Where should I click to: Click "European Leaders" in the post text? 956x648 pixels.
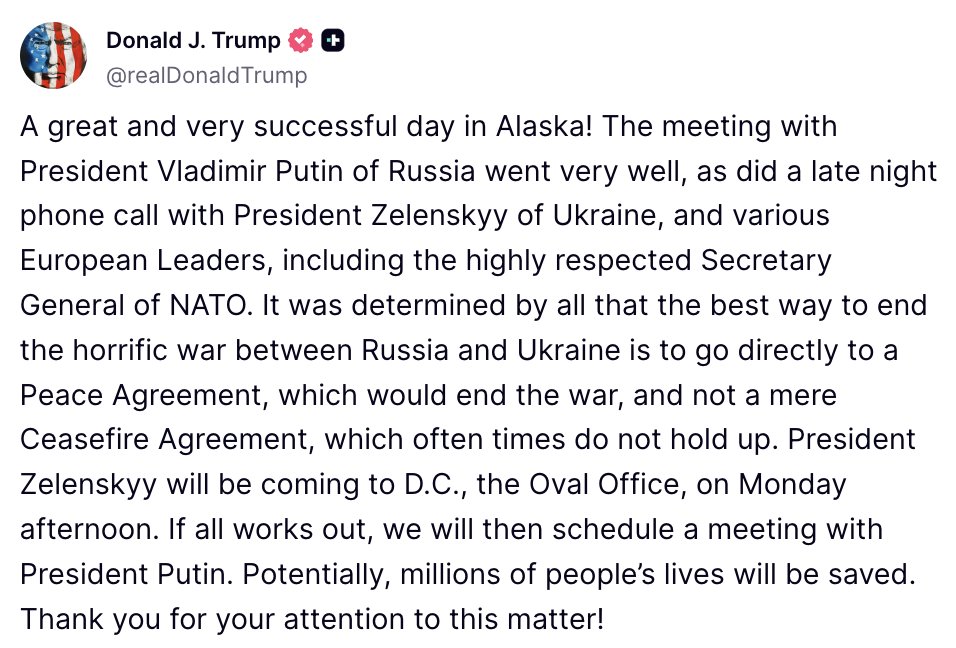pyautogui.click(x=143, y=261)
